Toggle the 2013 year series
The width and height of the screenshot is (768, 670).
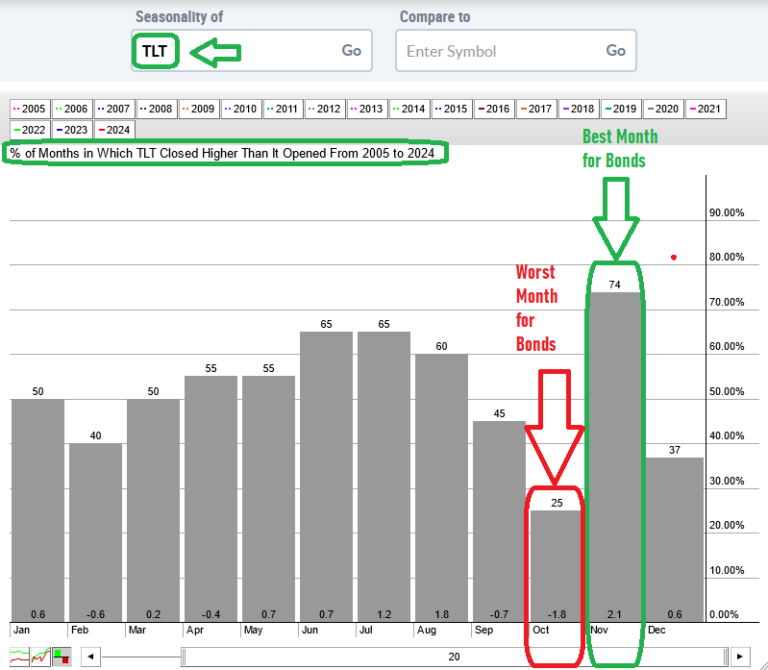367,109
